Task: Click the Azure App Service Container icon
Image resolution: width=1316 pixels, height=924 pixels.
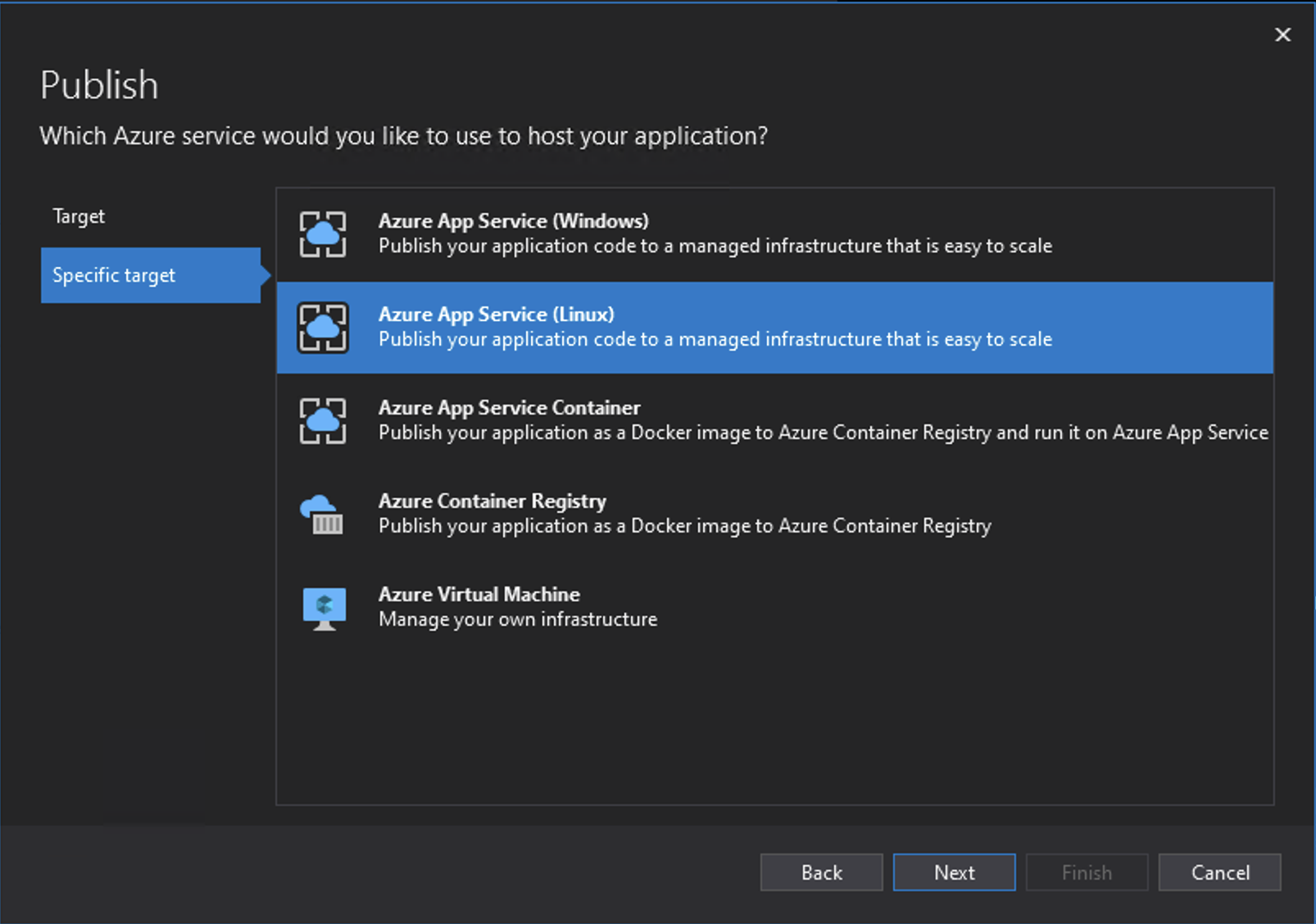Action: [323, 420]
